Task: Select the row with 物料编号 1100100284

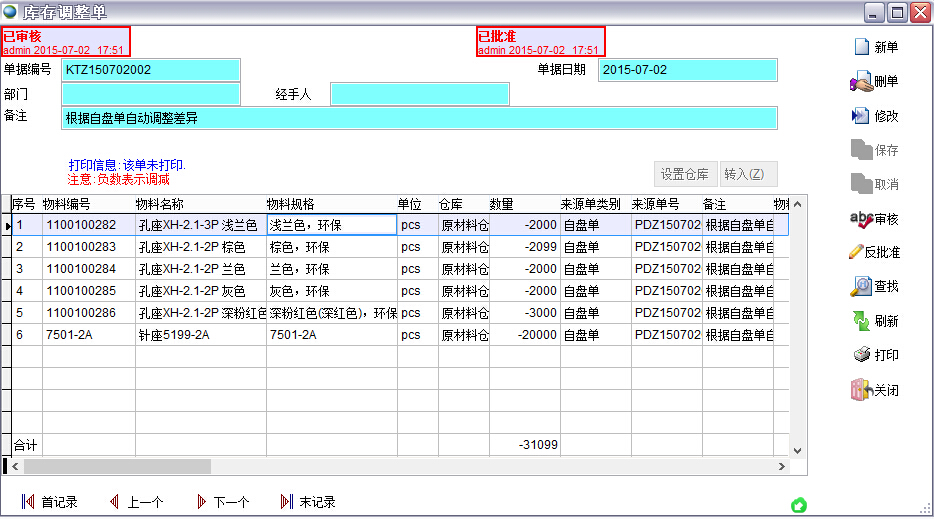Action: (x=81, y=269)
